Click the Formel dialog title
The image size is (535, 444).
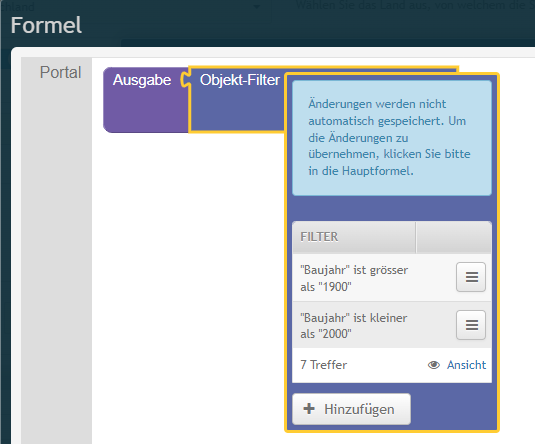tap(46, 25)
